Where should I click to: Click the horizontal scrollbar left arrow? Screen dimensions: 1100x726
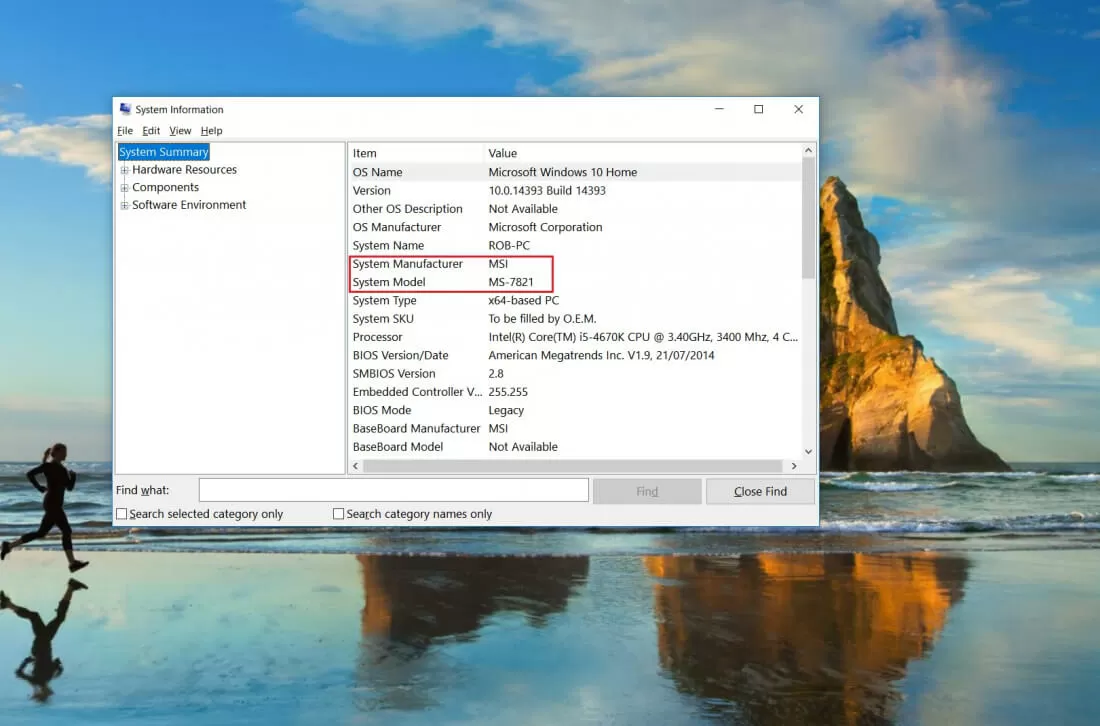tap(356, 466)
